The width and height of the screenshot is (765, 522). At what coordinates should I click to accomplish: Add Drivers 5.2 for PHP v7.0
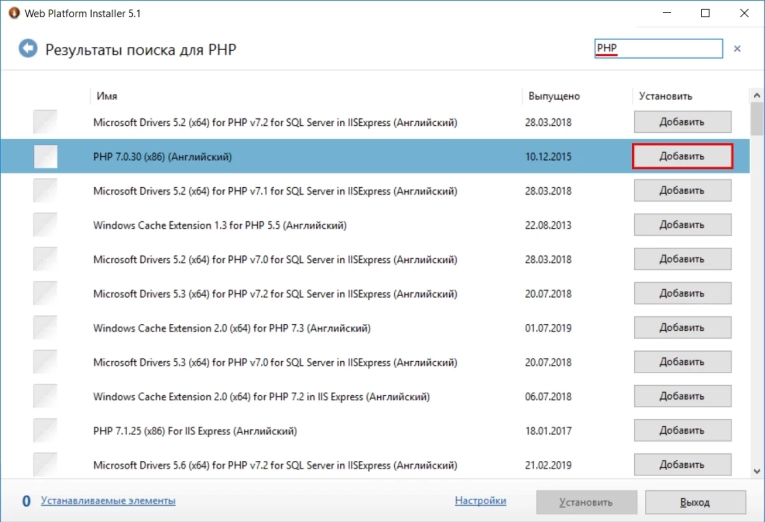coord(683,260)
